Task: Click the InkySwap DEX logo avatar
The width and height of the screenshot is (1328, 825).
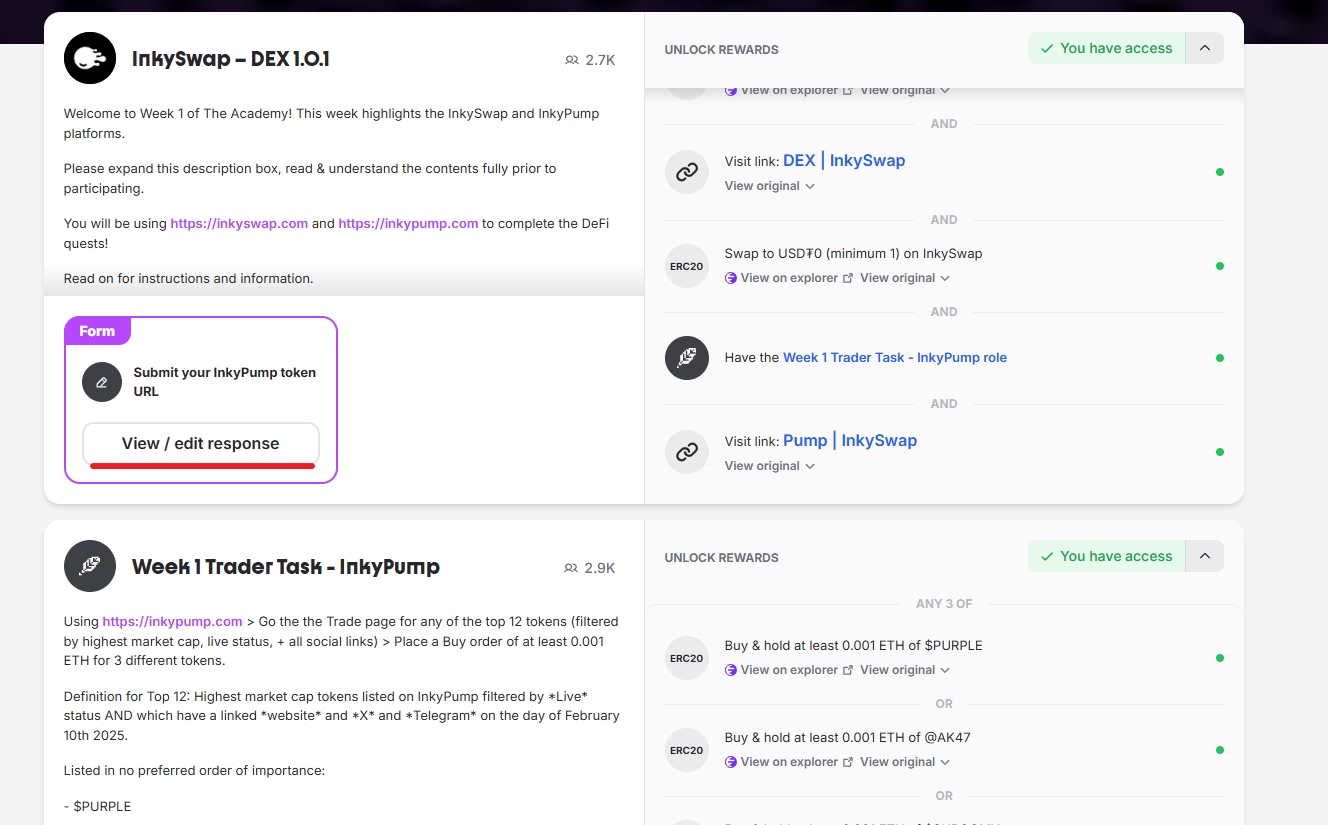Action: [x=90, y=58]
